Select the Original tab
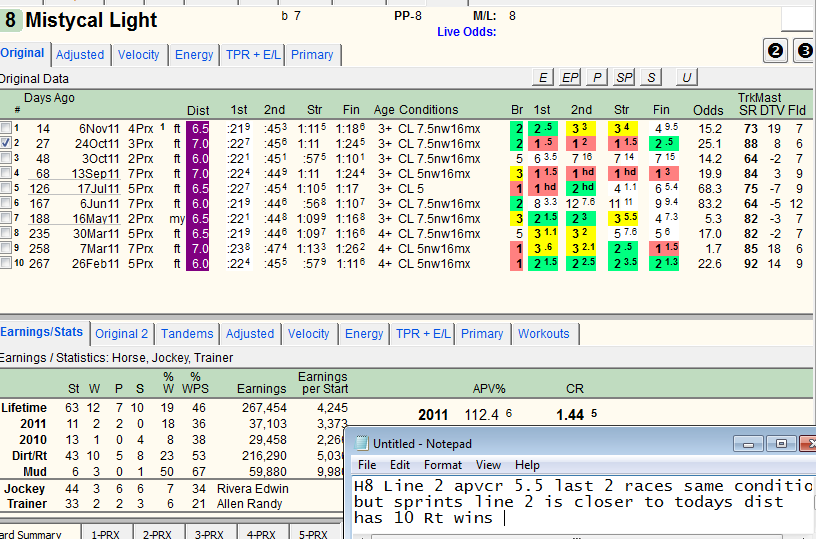 [x=23, y=53]
